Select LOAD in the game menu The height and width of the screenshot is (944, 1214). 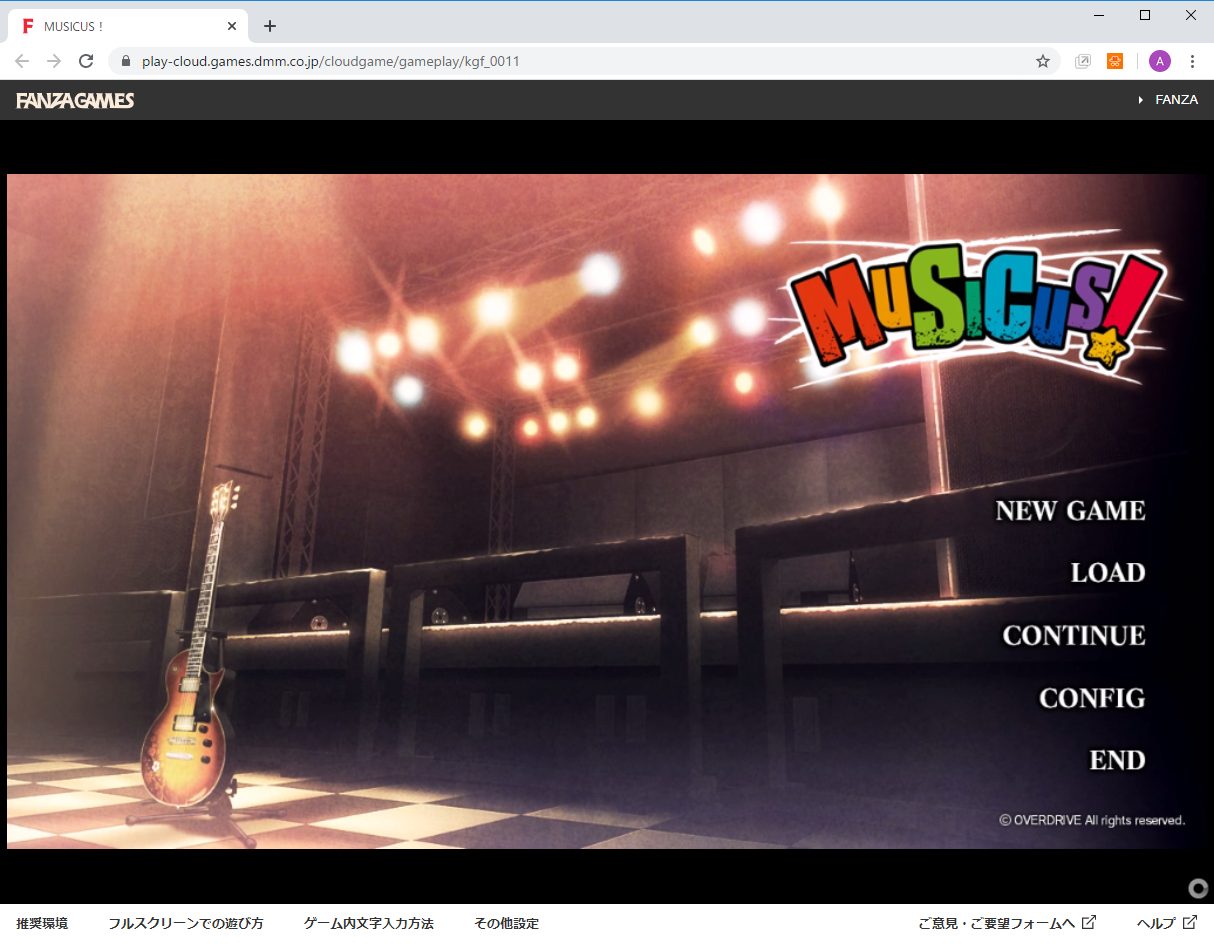pos(1107,573)
